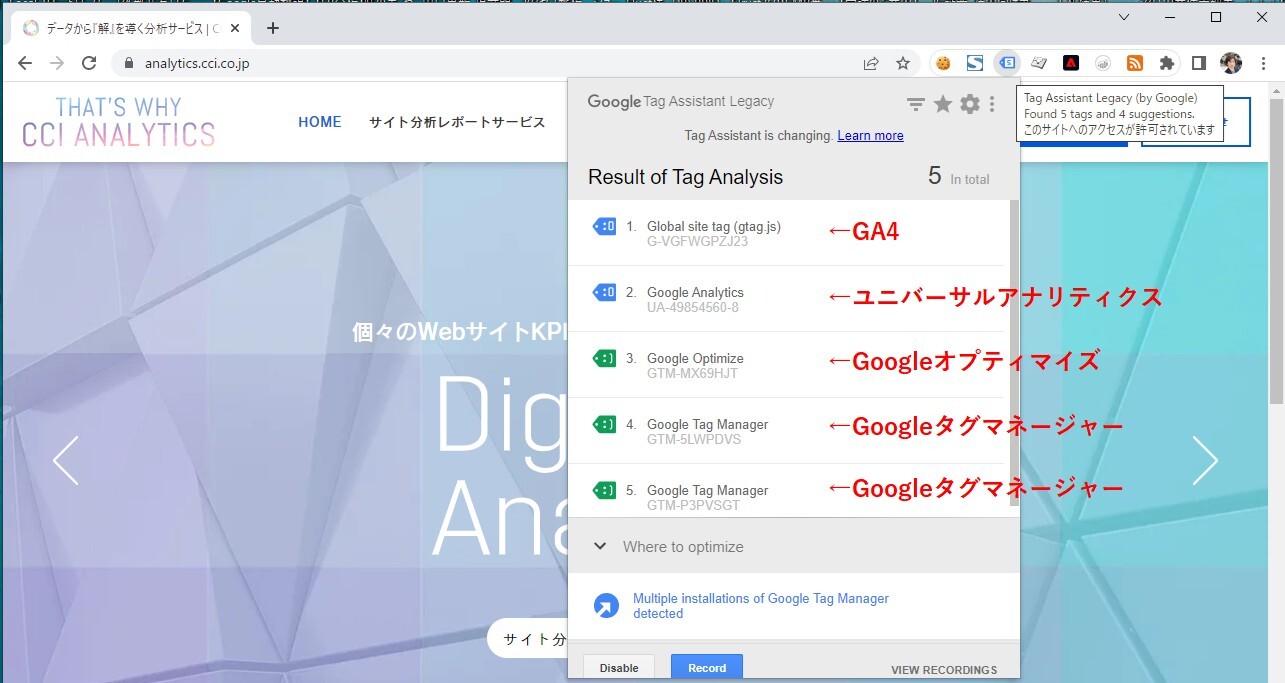Open Tag Assistant settings gear
This screenshot has height=683, width=1285.
click(970, 104)
